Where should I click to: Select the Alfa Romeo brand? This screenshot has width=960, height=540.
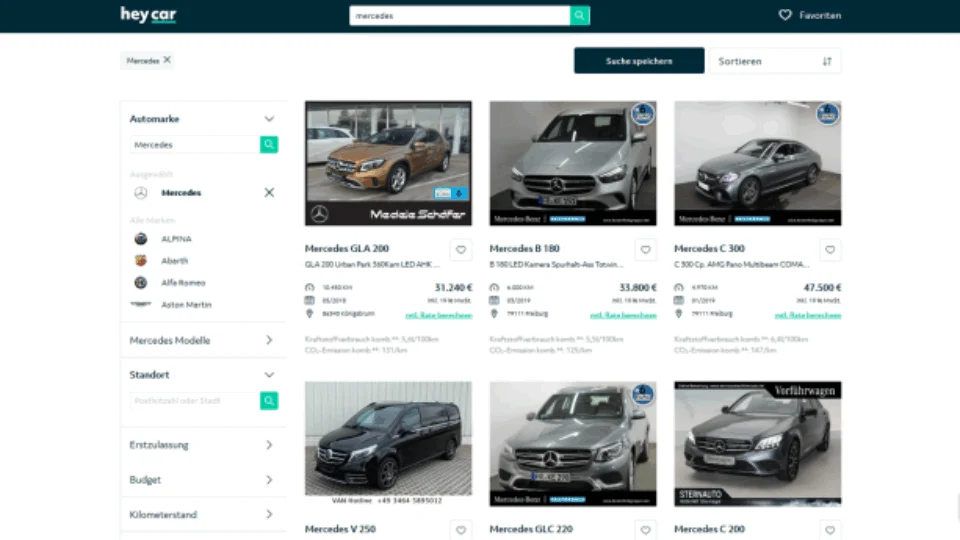(183, 283)
